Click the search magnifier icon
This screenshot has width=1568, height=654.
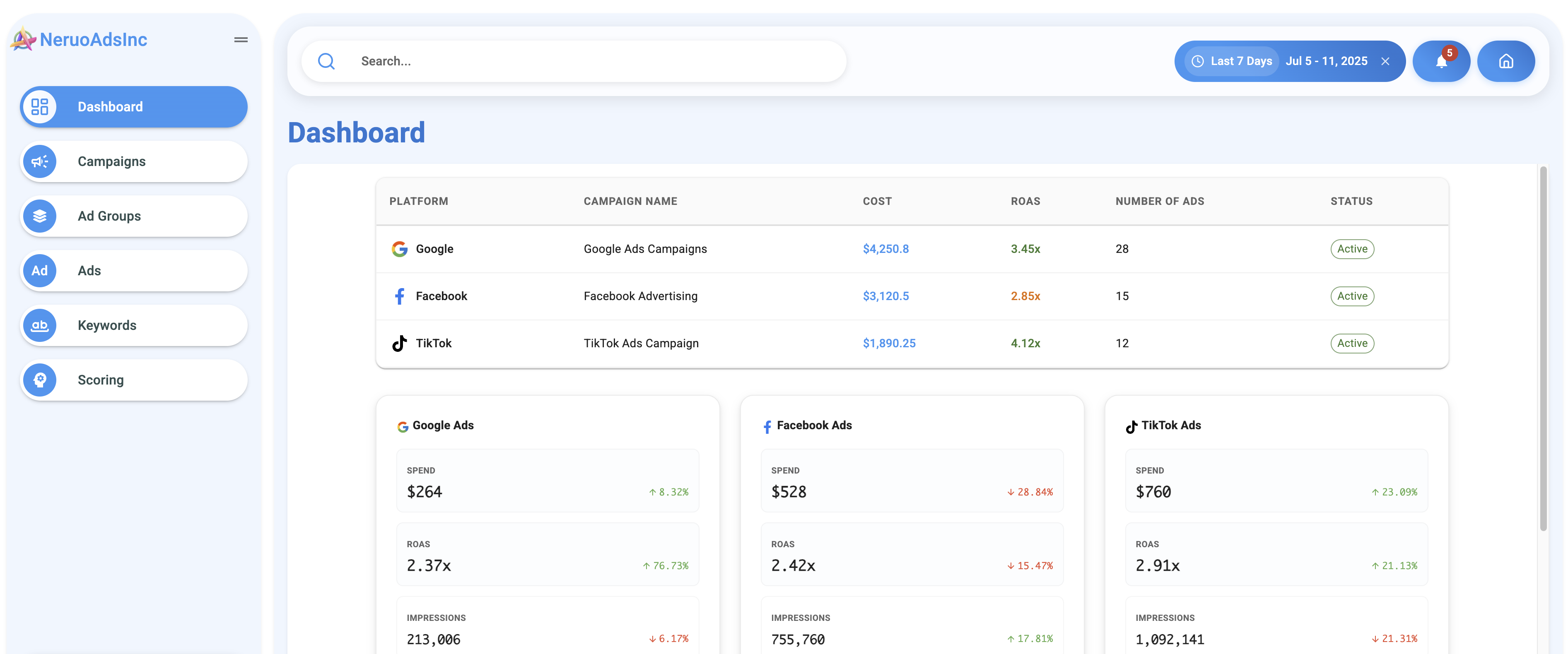click(326, 61)
